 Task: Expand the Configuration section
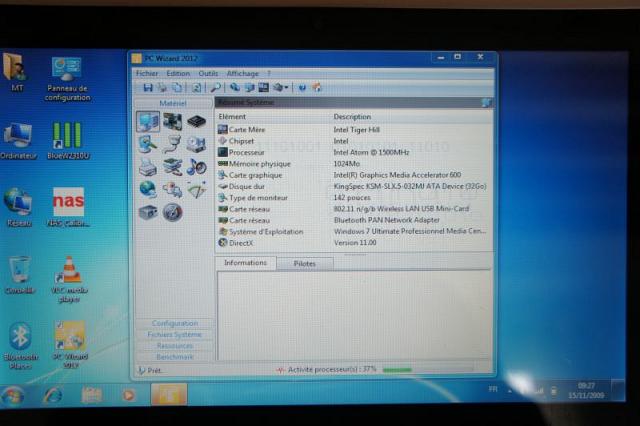(x=175, y=323)
